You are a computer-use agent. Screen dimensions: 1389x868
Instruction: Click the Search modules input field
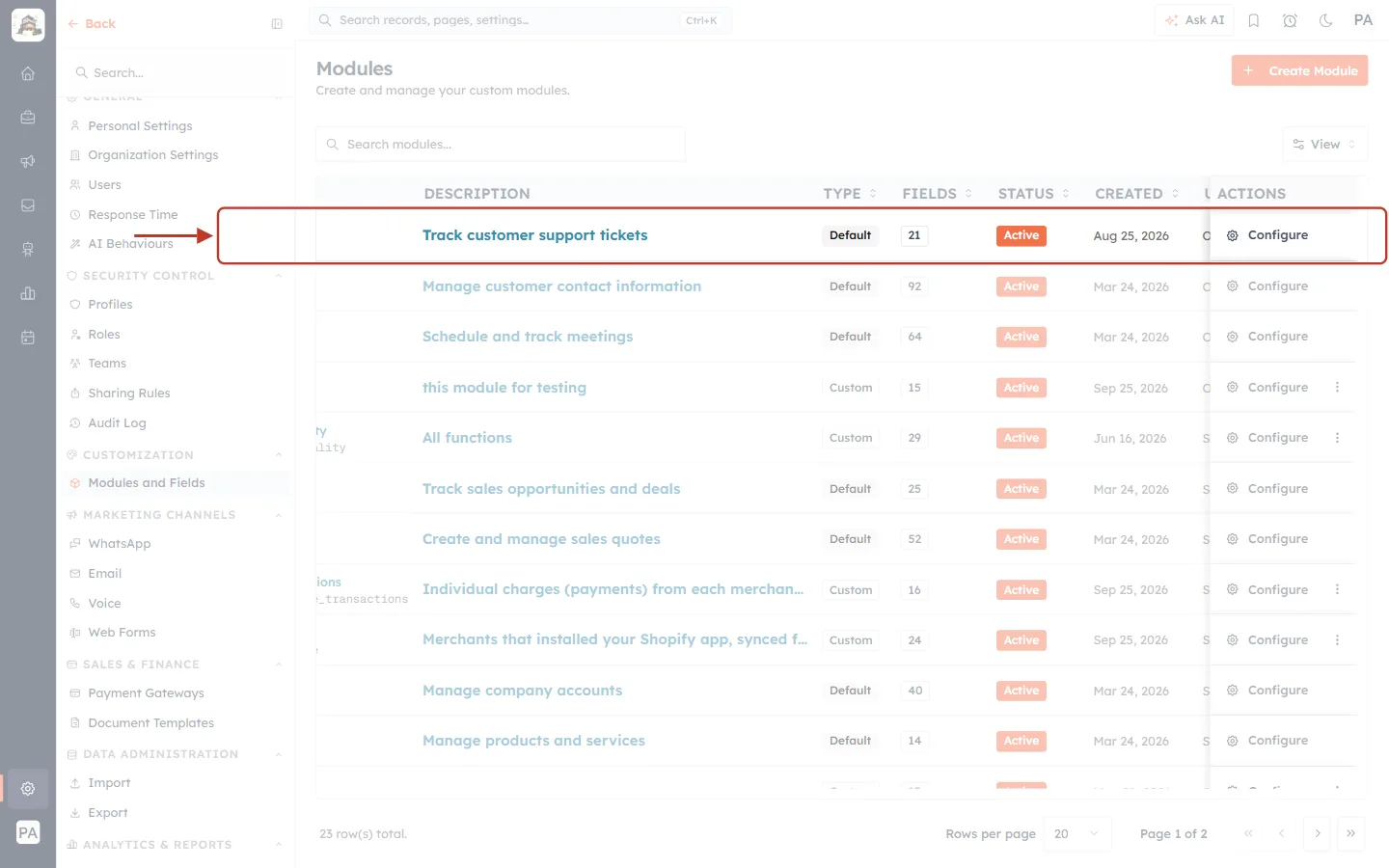(x=501, y=145)
